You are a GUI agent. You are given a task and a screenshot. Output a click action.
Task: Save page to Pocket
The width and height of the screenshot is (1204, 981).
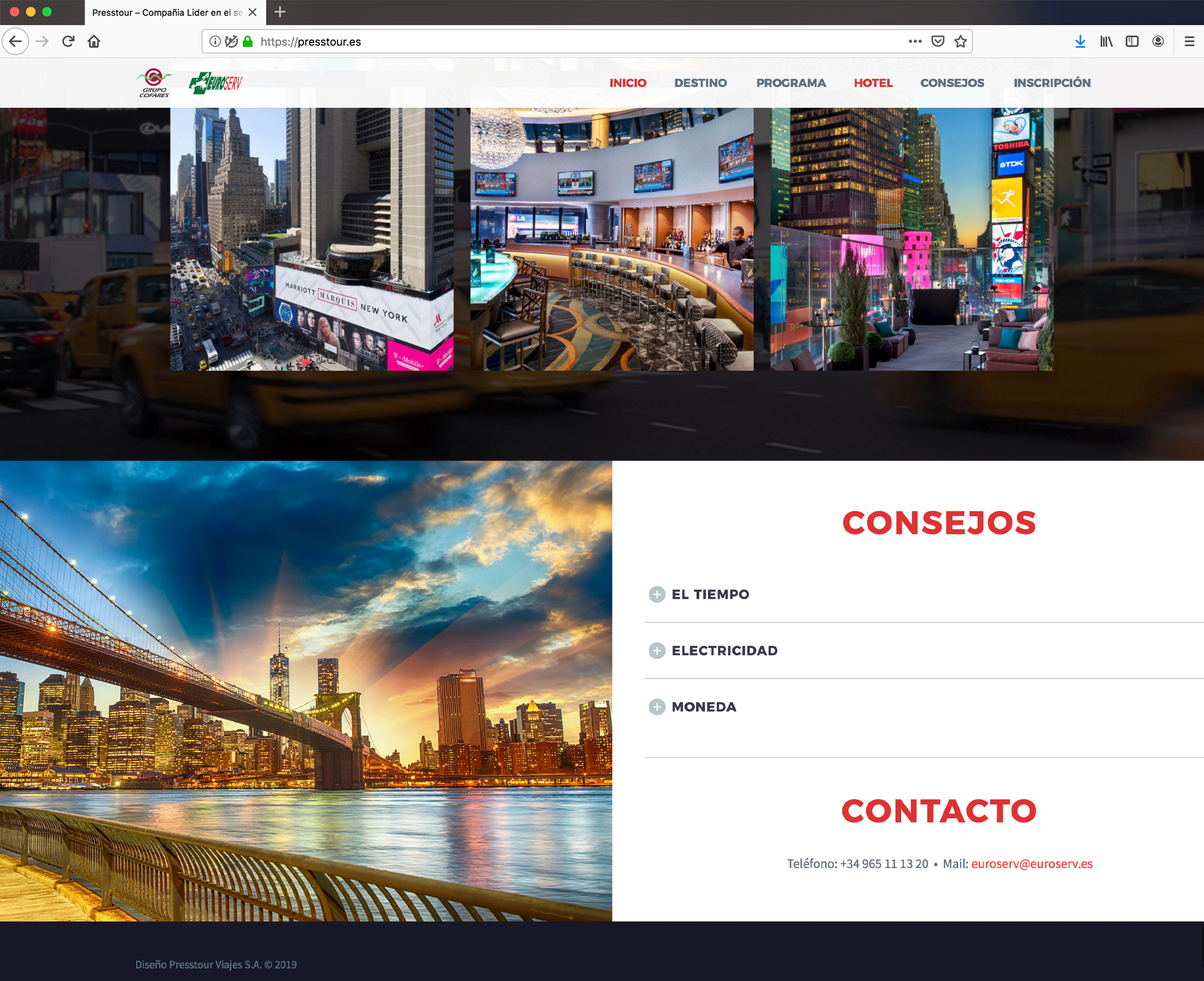click(937, 41)
